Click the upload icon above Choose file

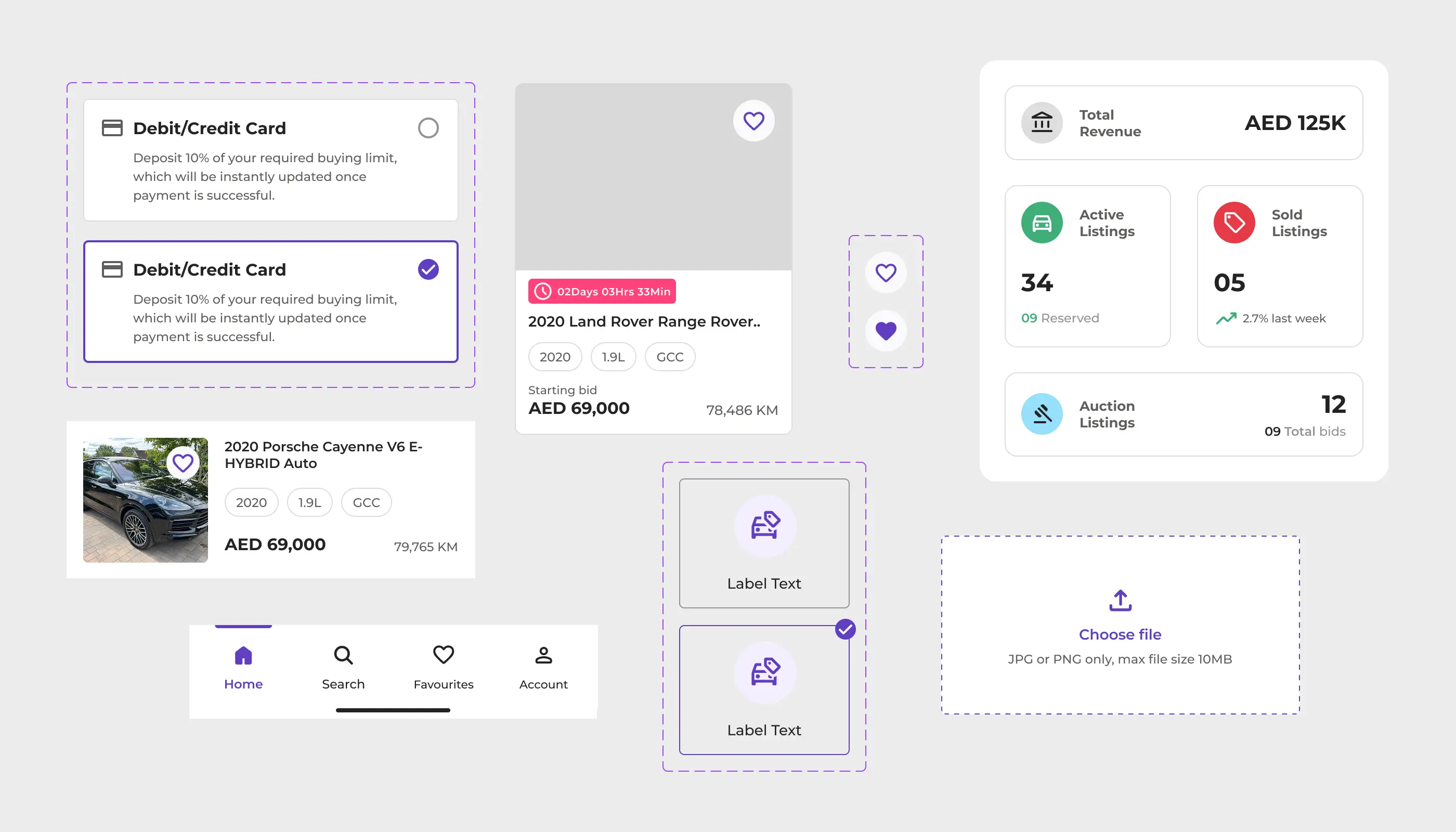click(1120, 600)
